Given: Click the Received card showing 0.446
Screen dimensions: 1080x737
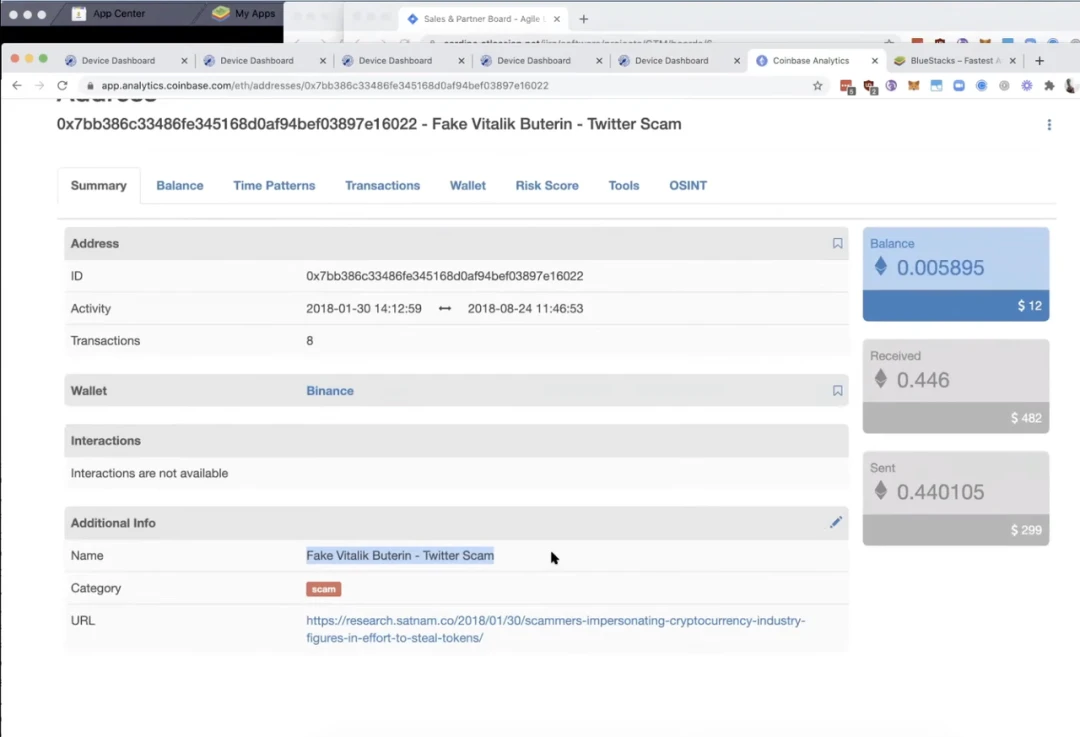Looking at the screenshot, I should click(956, 386).
